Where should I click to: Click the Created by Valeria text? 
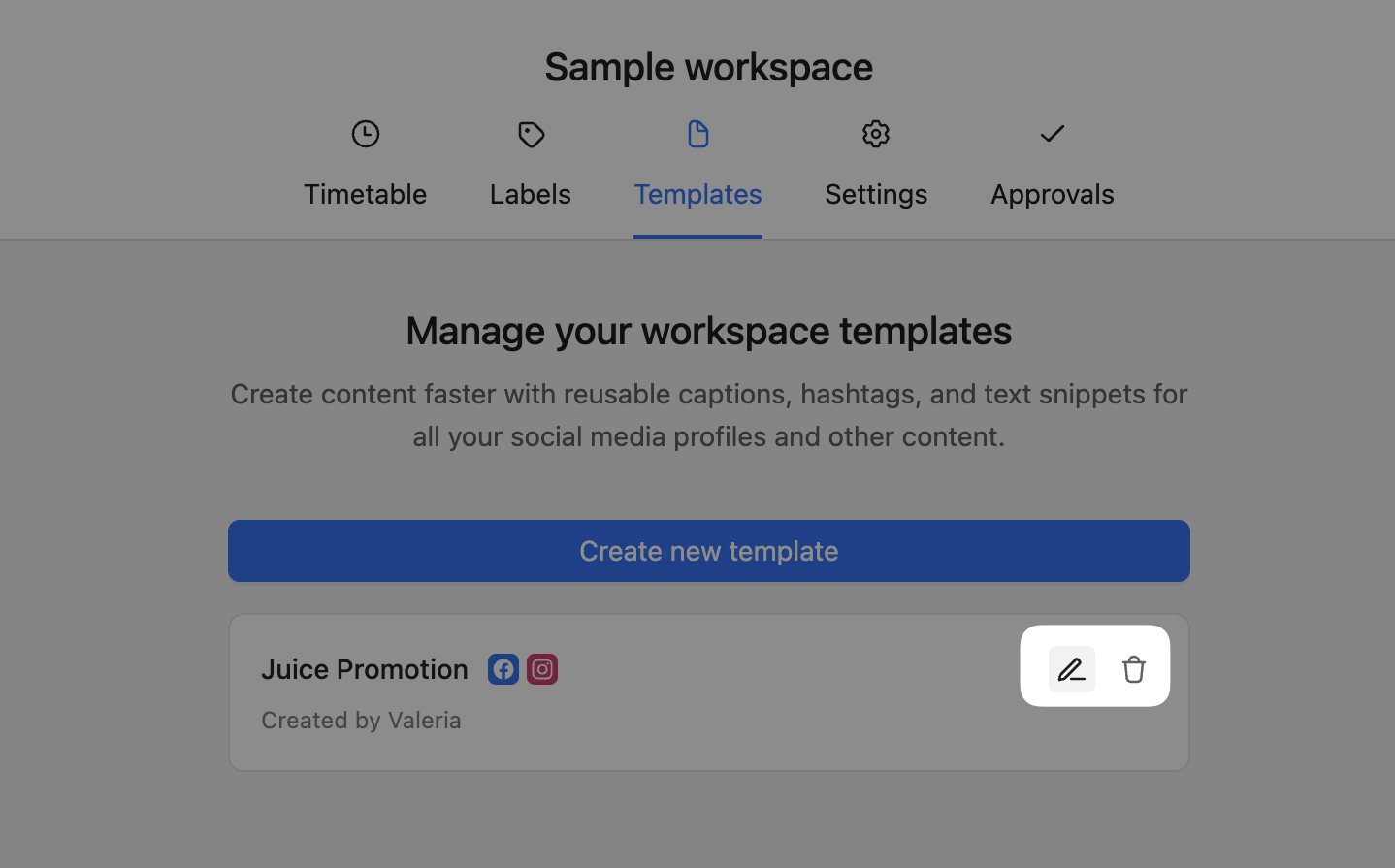(x=361, y=721)
